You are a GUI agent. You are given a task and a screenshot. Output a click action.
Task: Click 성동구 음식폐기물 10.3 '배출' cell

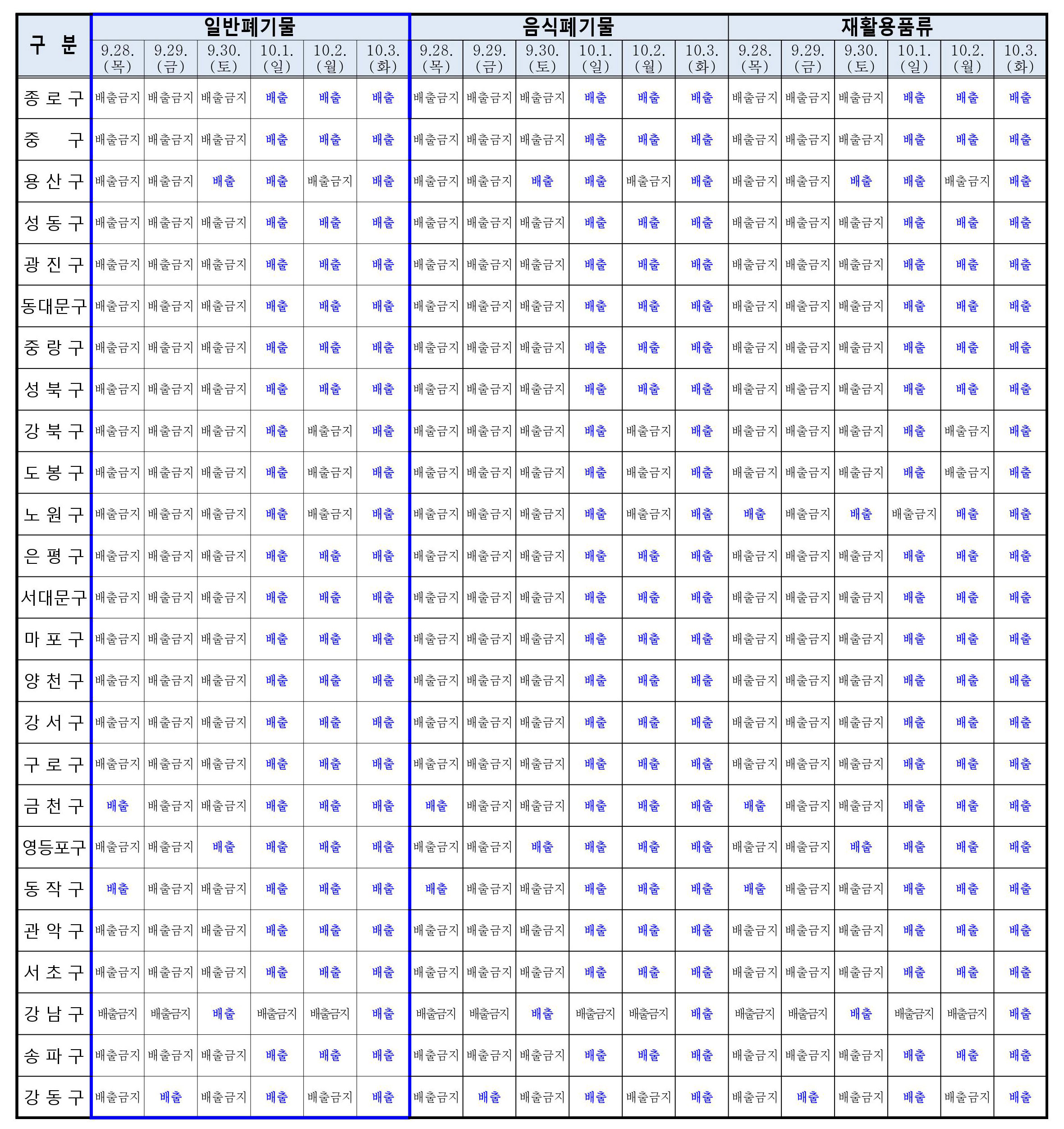pos(702,223)
